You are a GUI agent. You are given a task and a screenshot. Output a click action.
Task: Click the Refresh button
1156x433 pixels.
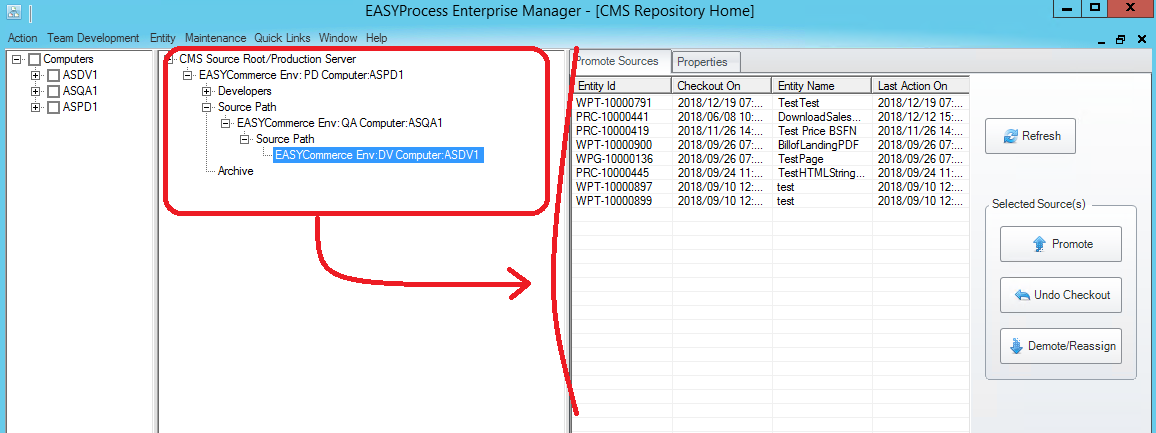(x=1030, y=136)
